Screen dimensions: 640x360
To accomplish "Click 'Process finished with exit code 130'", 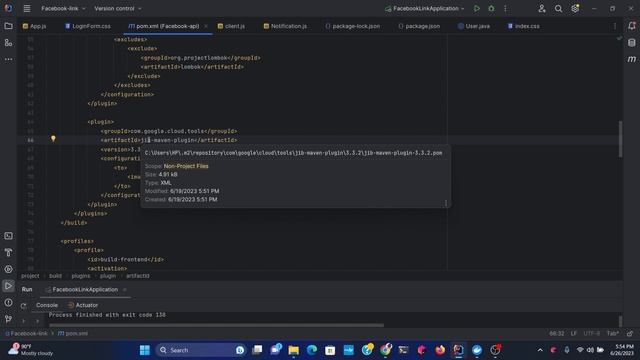I will coord(107,315).
